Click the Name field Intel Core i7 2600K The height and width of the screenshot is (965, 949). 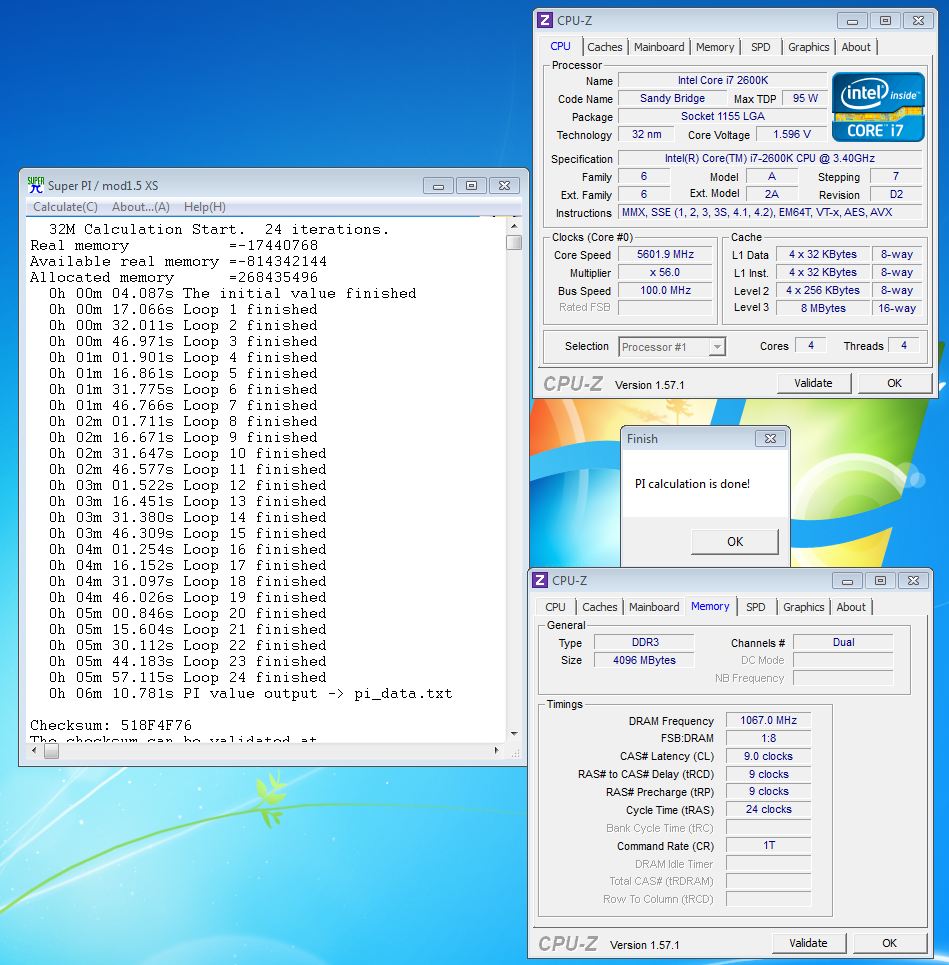[723, 80]
